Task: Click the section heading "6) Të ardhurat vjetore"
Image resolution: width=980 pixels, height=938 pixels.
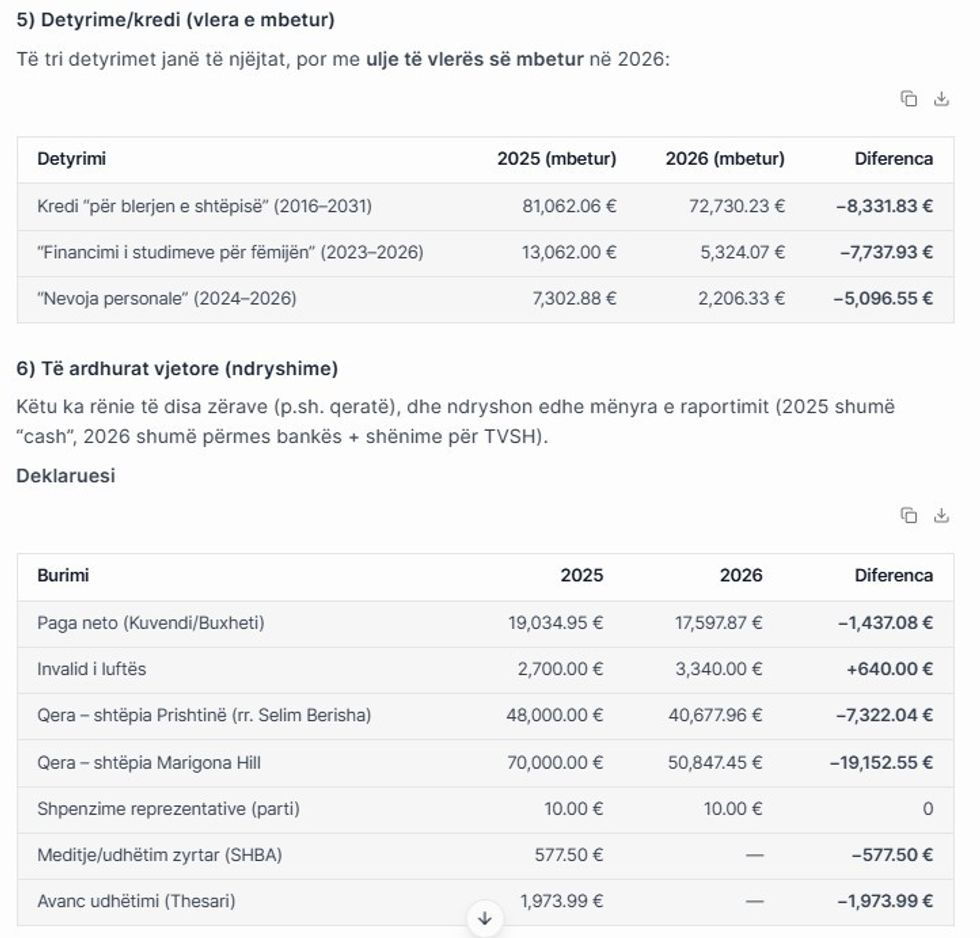Action: tap(177, 369)
